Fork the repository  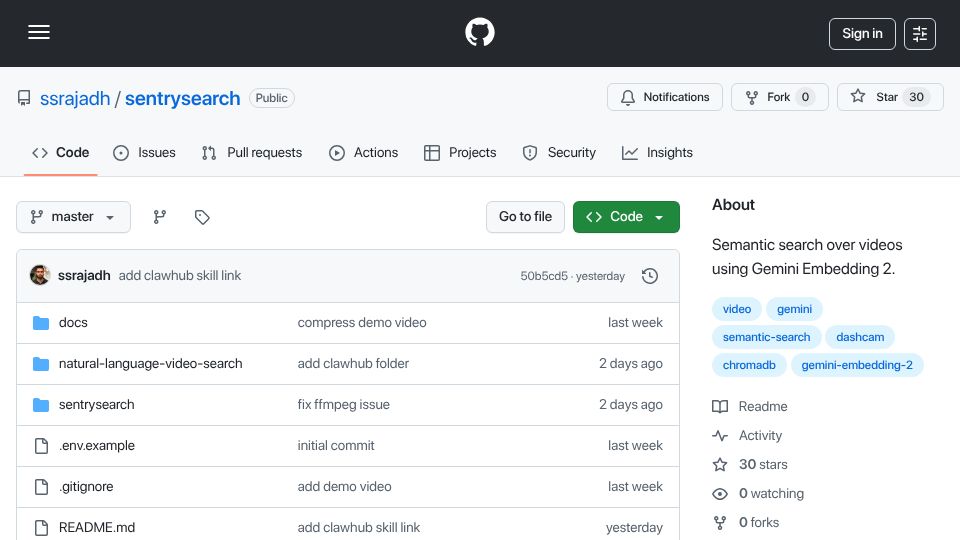tap(779, 97)
